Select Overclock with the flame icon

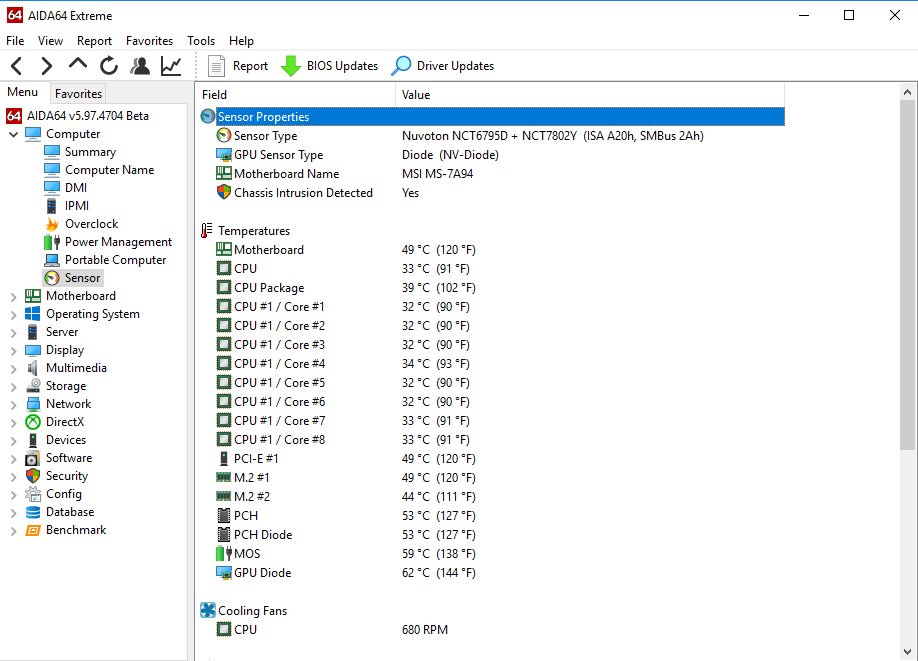click(x=81, y=224)
